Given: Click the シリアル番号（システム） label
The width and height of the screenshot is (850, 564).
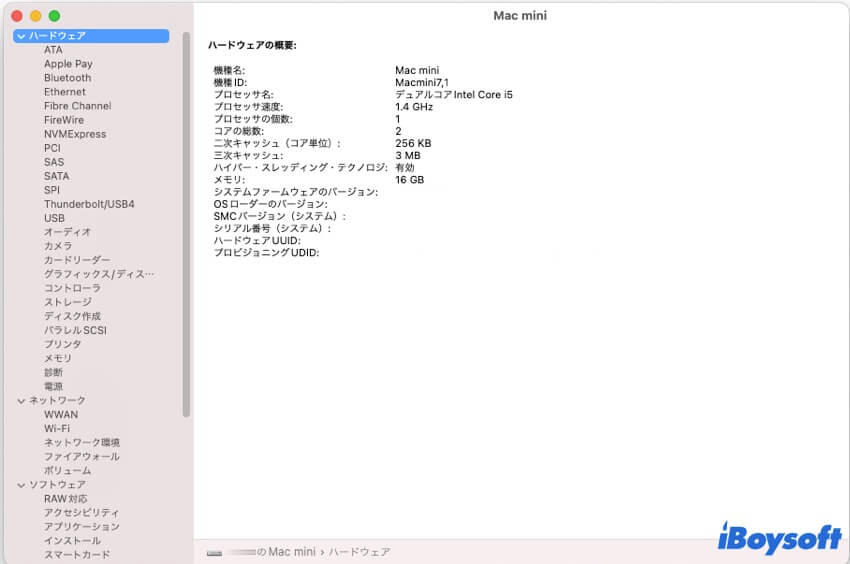Looking at the screenshot, I should pos(272,229).
